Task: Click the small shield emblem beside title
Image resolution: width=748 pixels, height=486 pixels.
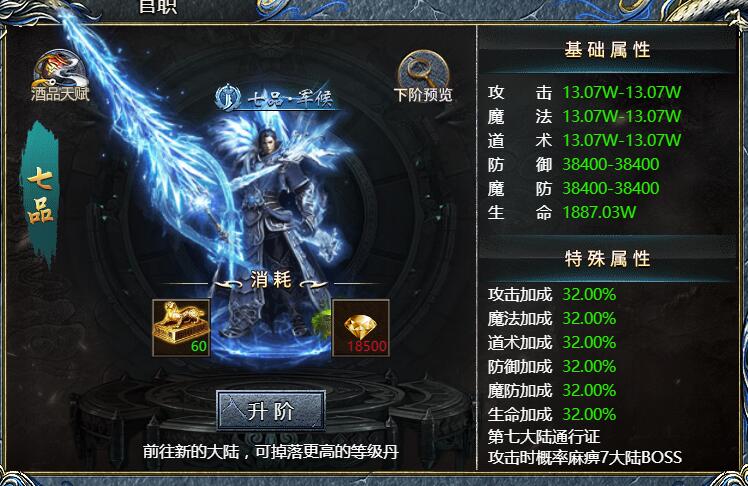Action: [228, 97]
